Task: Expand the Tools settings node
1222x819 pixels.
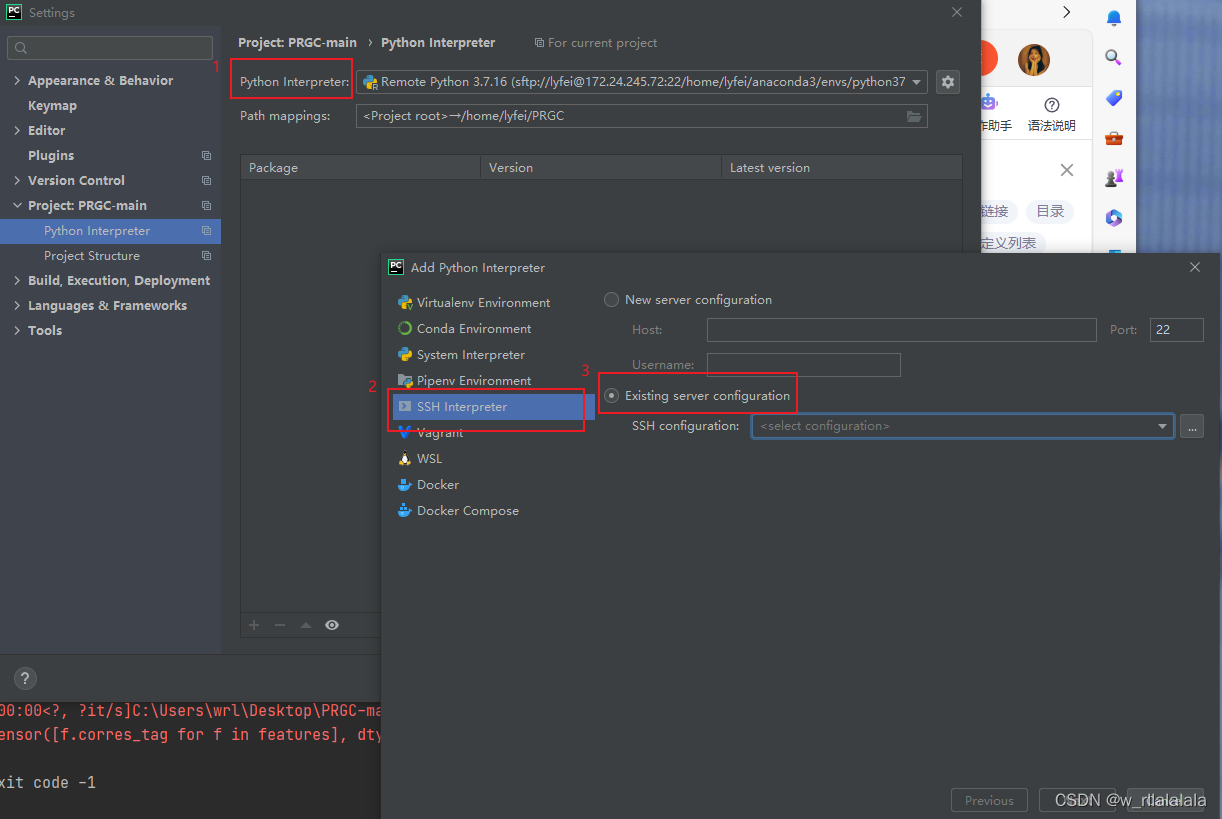Action: coord(17,331)
